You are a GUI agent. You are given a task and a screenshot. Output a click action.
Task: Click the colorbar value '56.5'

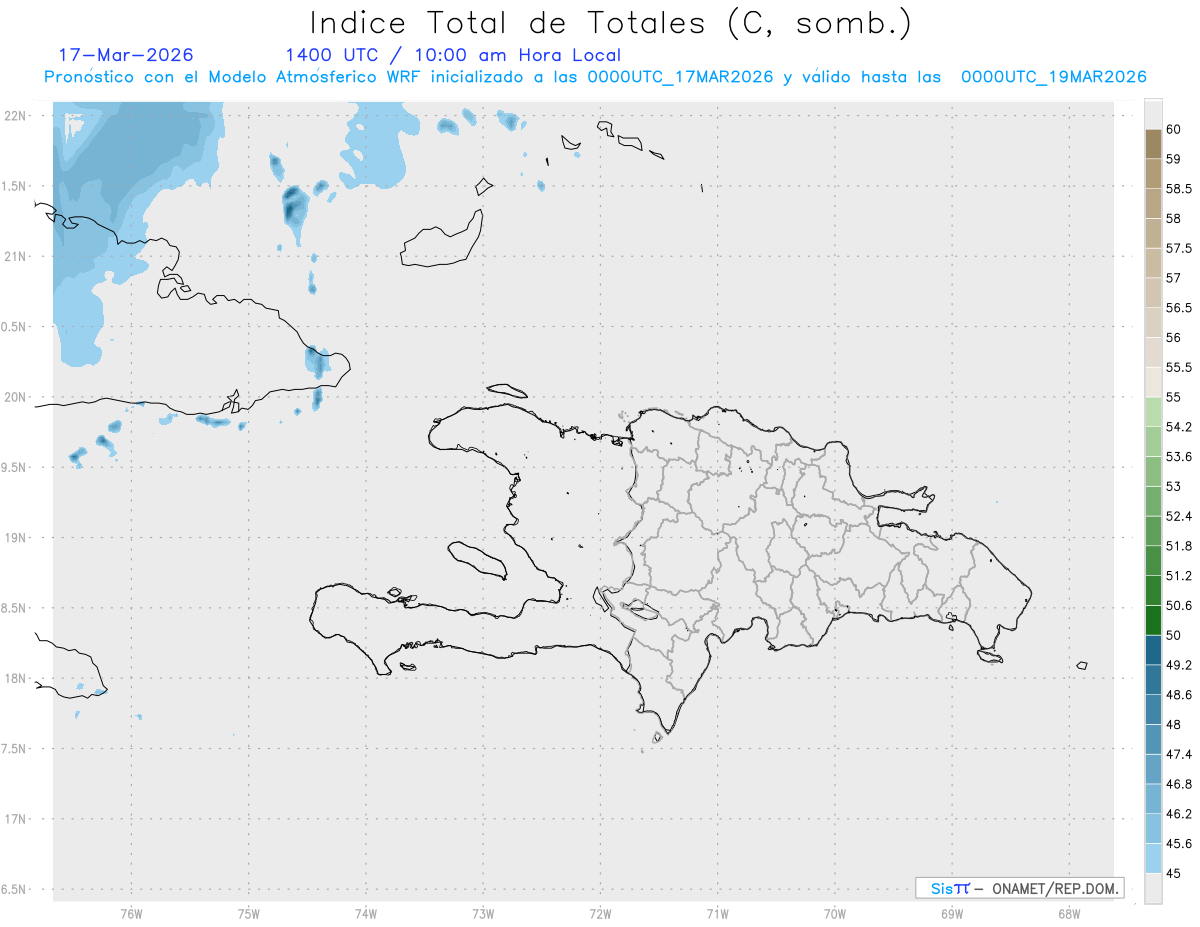point(1179,308)
